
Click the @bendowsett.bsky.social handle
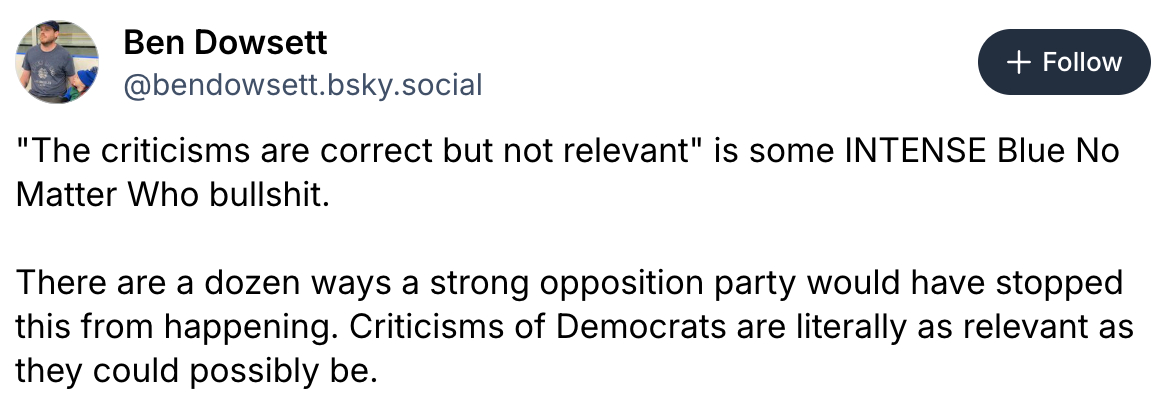coord(302,84)
